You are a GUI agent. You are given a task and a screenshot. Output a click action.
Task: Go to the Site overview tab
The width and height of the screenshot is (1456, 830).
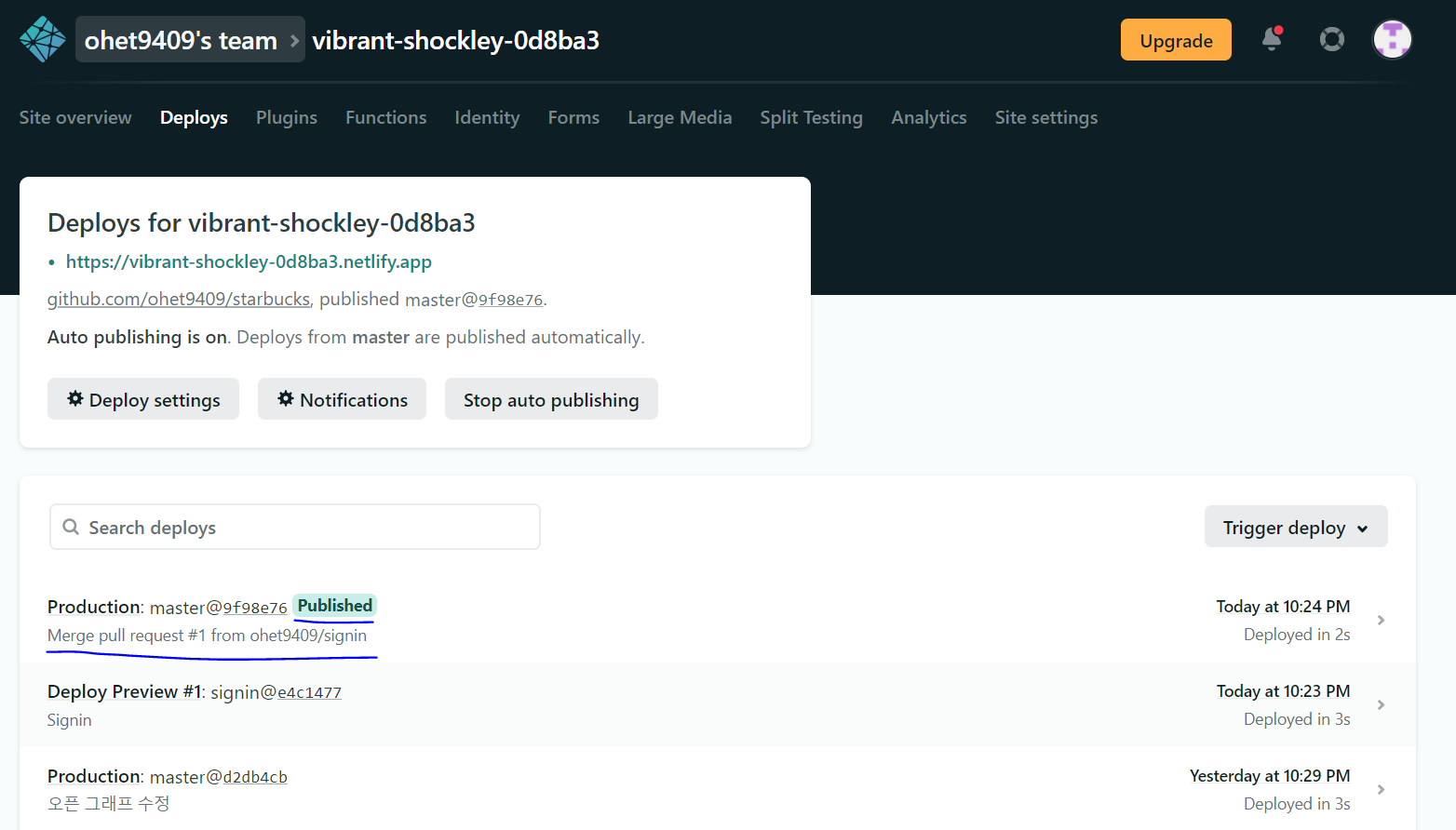pos(75,117)
